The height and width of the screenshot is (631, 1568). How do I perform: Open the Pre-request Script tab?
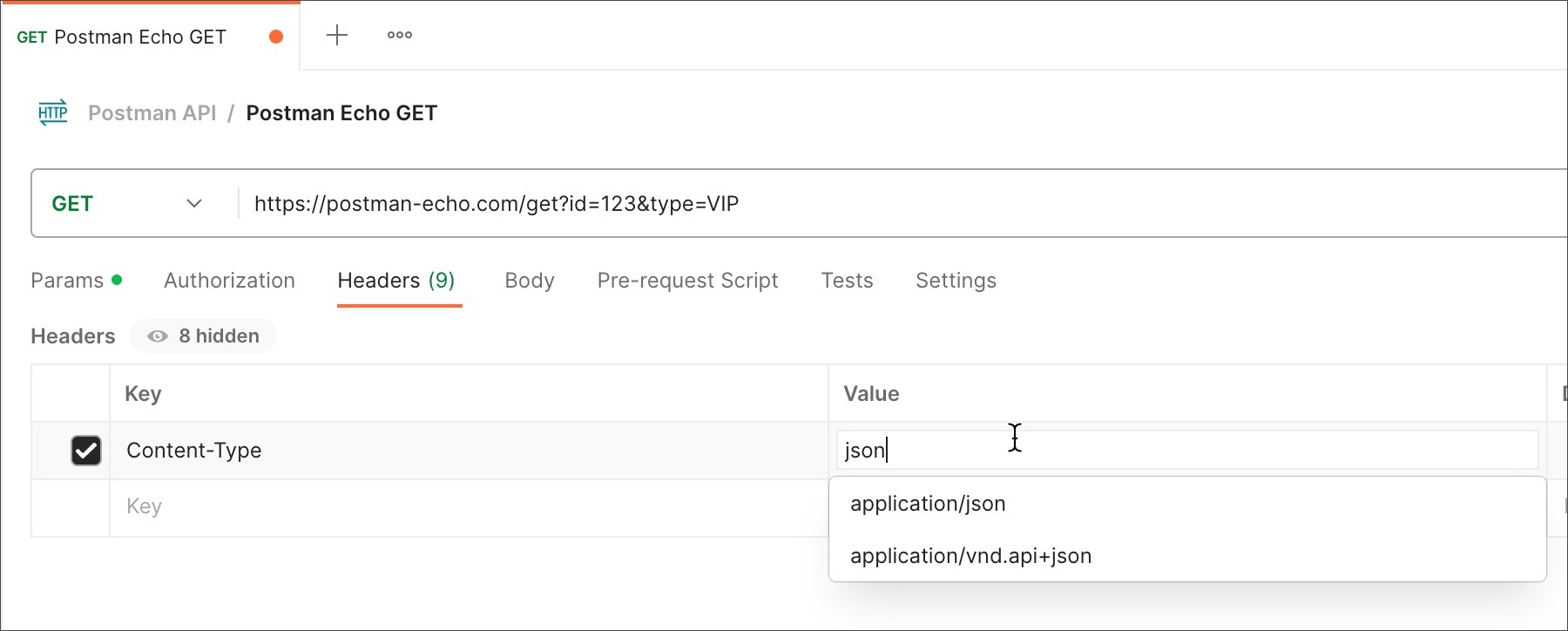click(x=687, y=281)
